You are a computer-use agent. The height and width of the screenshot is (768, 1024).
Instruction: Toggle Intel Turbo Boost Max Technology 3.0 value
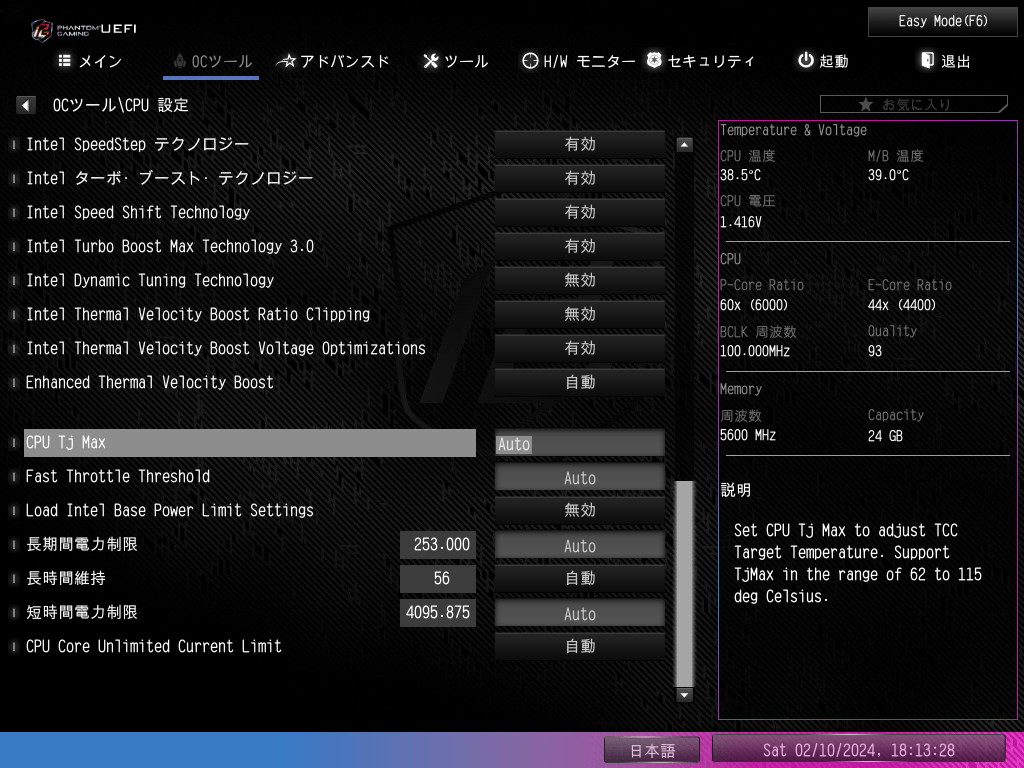click(x=579, y=246)
